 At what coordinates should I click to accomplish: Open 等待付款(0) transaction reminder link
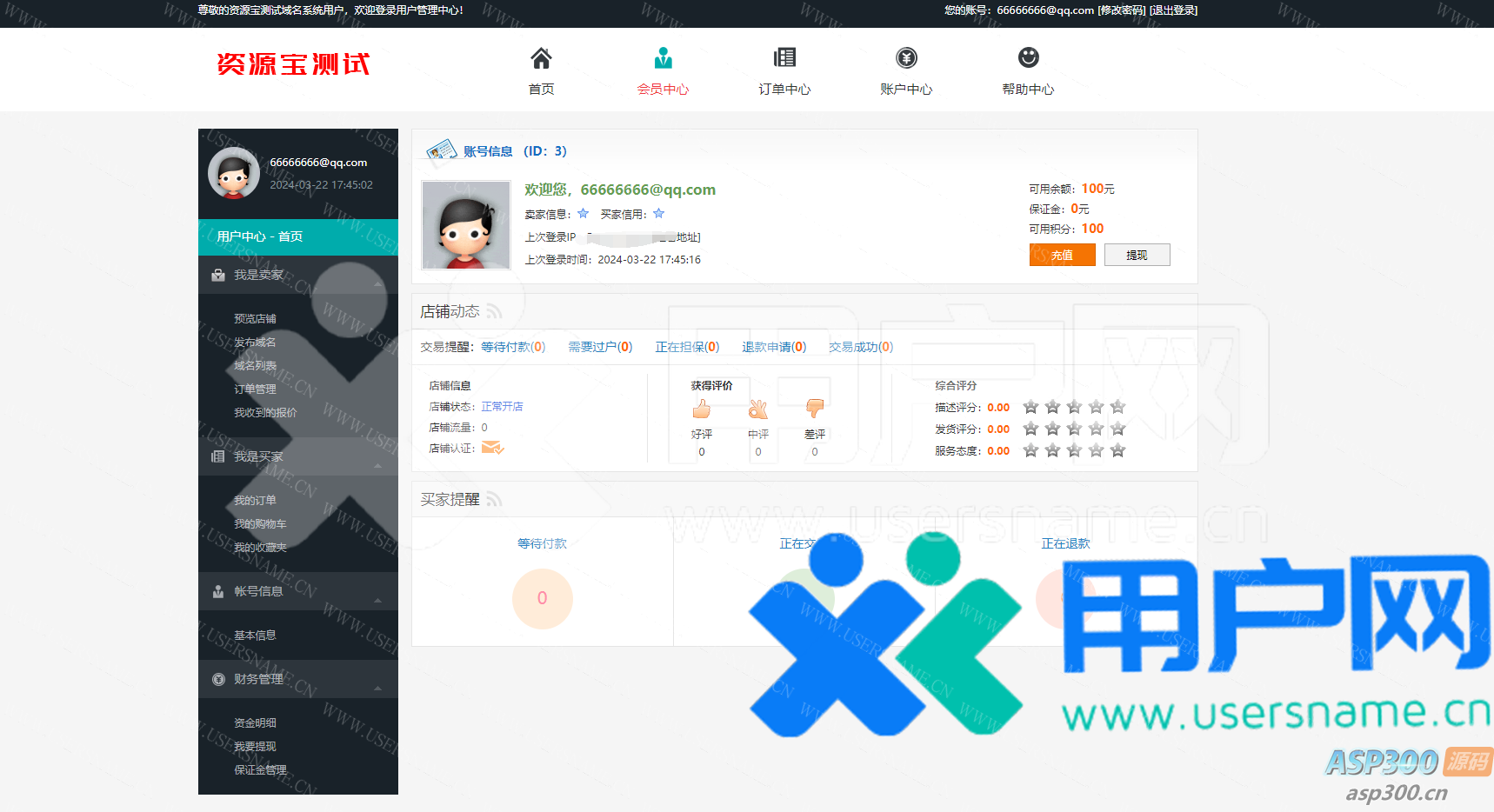[x=513, y=347]
